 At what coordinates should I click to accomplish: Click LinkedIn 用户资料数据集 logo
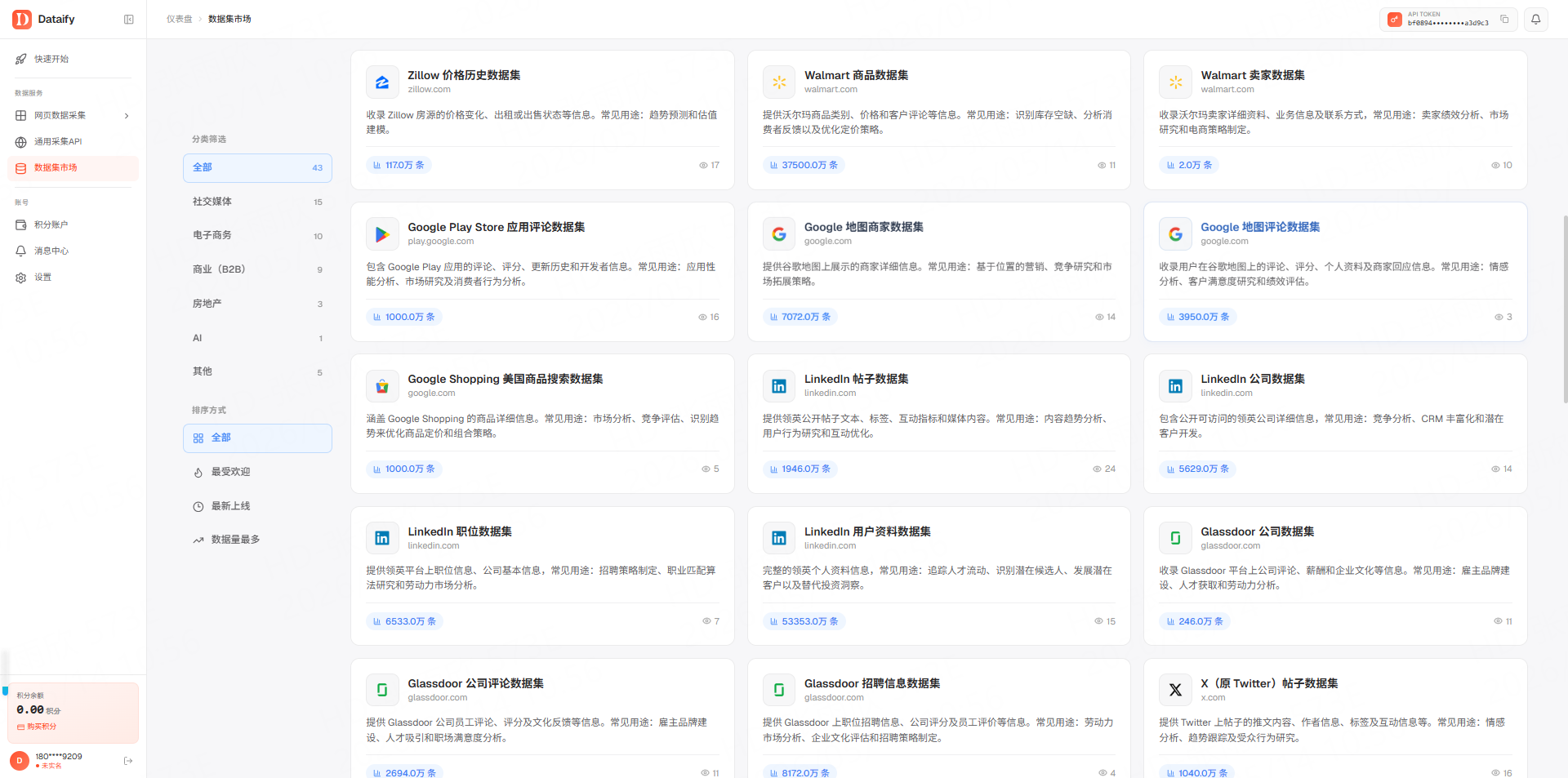point(779,538)
